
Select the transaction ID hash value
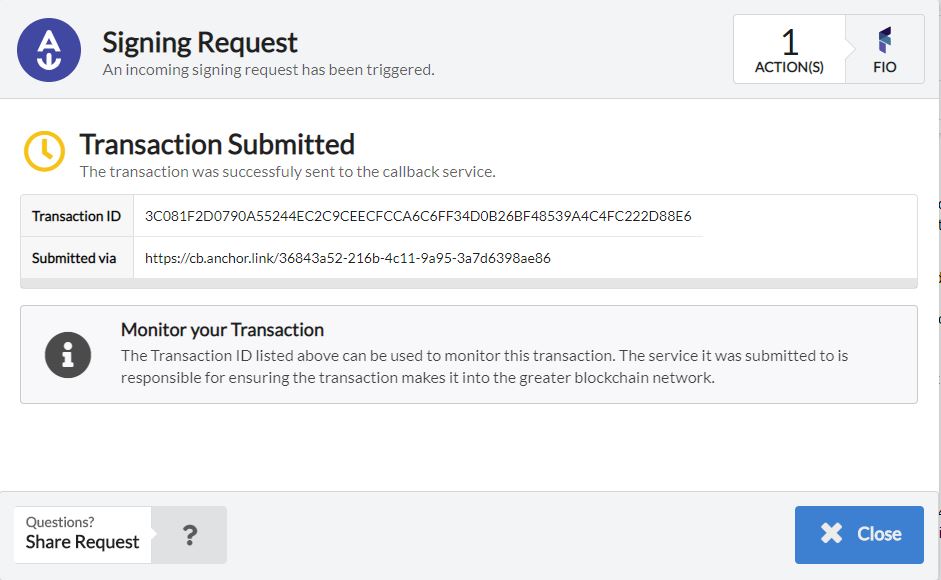coord(418,216)
